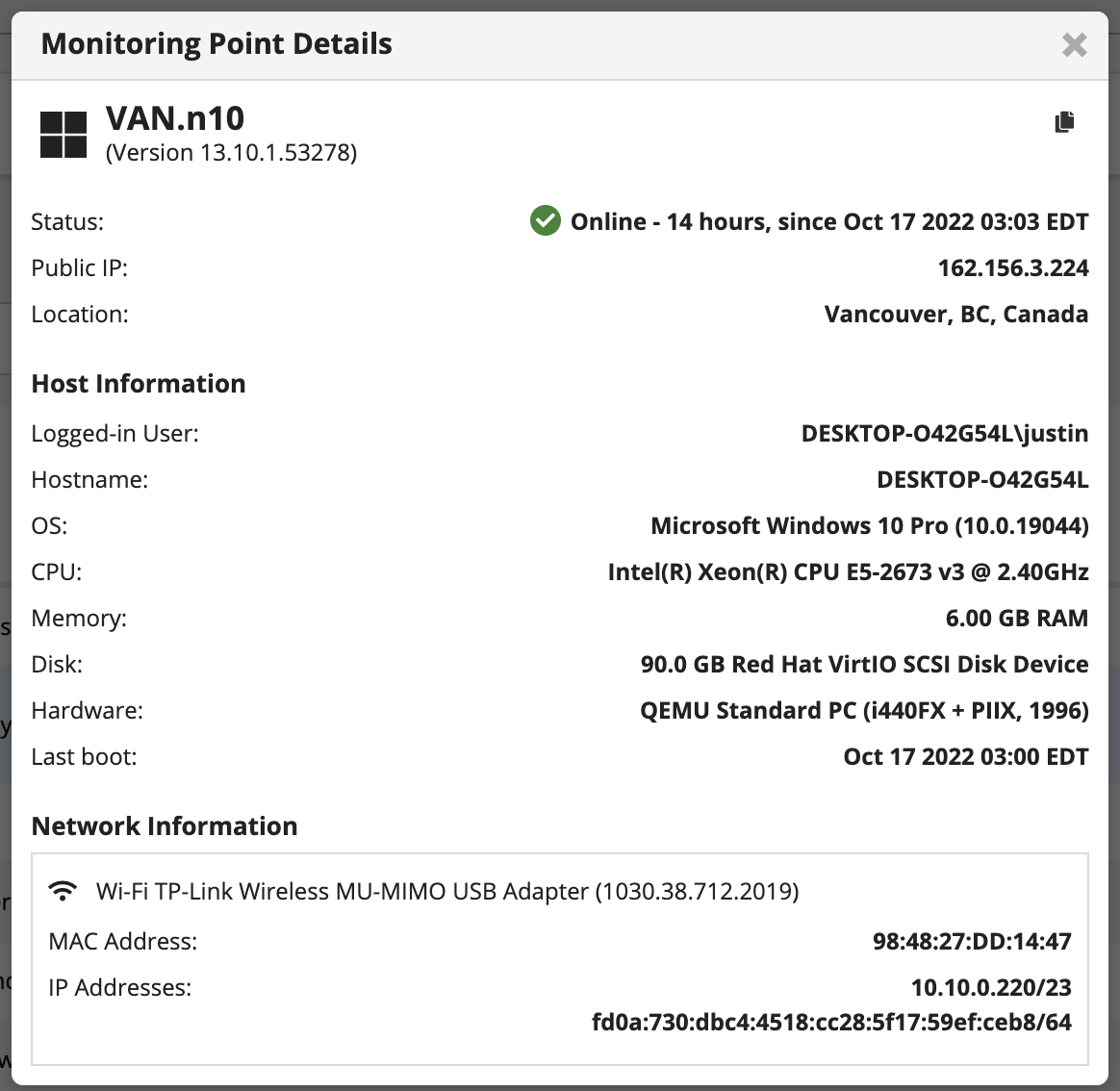Select the Public IP address 162.156.3.224
This screenshot has height=1091, width=1120.
1012,267
